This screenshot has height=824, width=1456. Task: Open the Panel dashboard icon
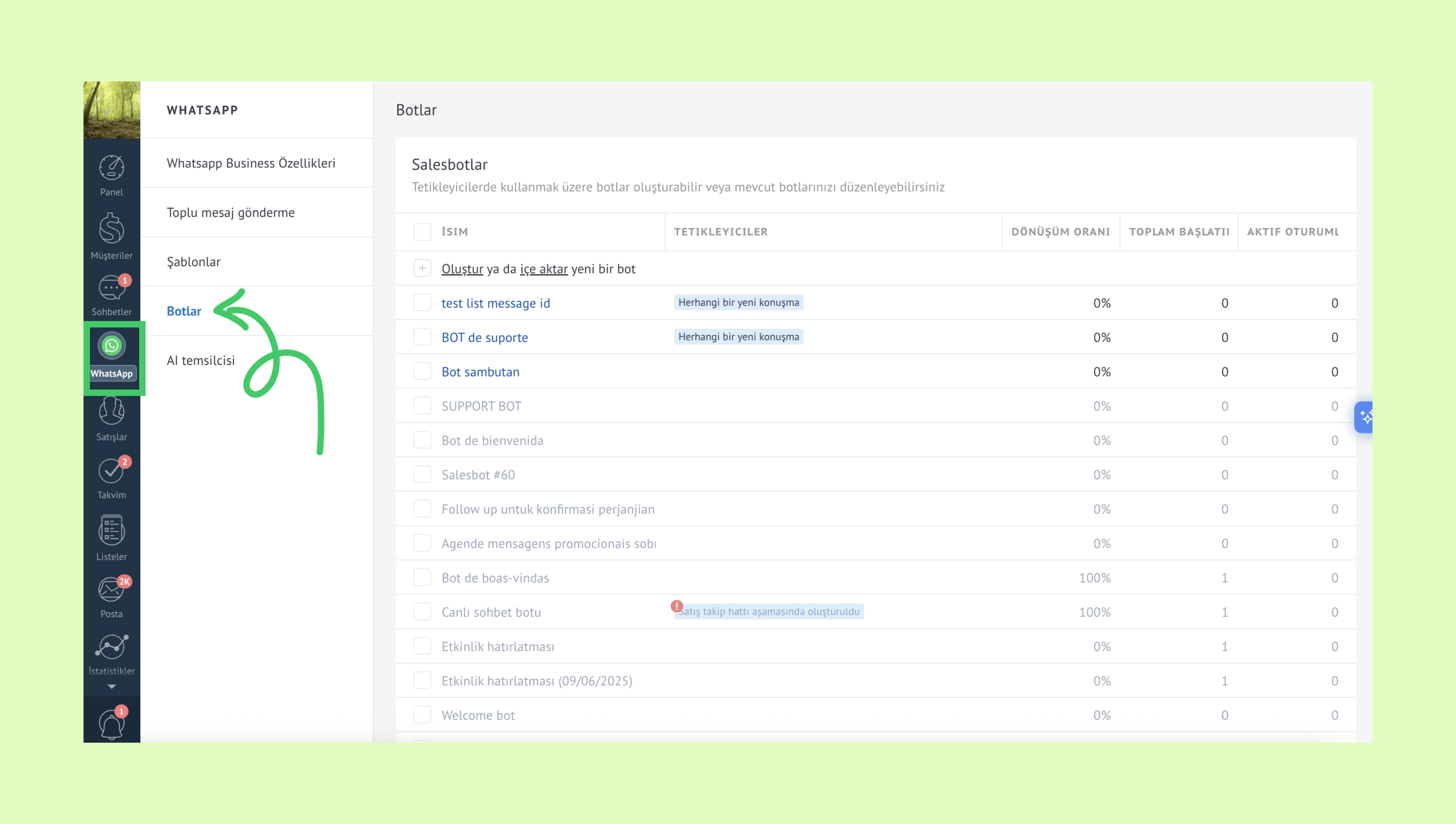[x=111, y=168]
